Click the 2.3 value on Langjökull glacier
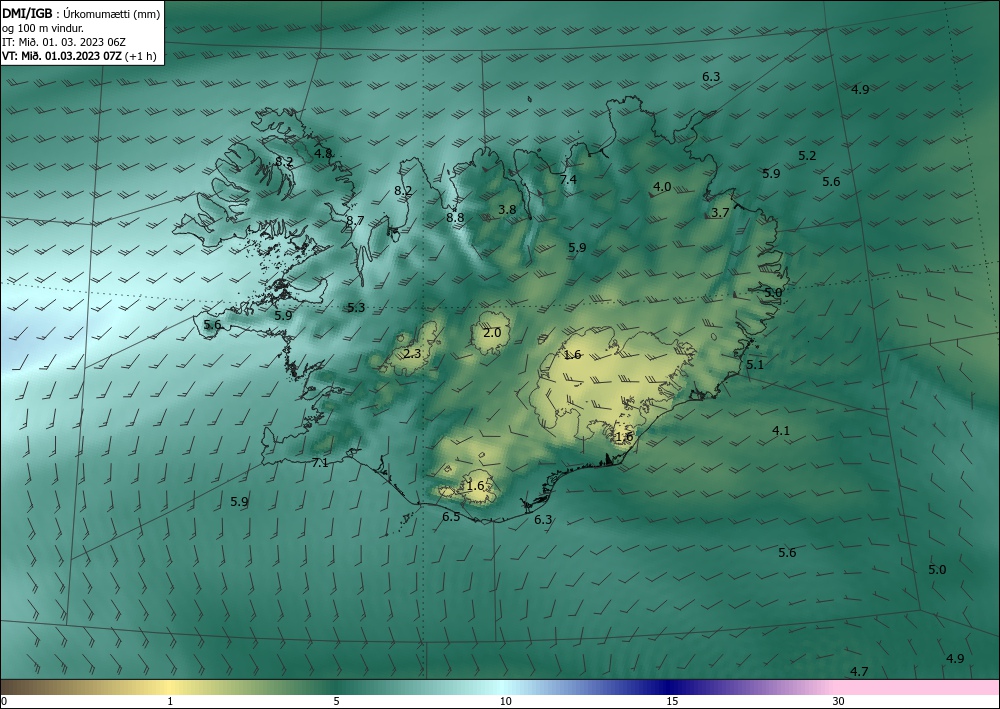Viewport: 1000px width, 709px height. pos(412,353)
